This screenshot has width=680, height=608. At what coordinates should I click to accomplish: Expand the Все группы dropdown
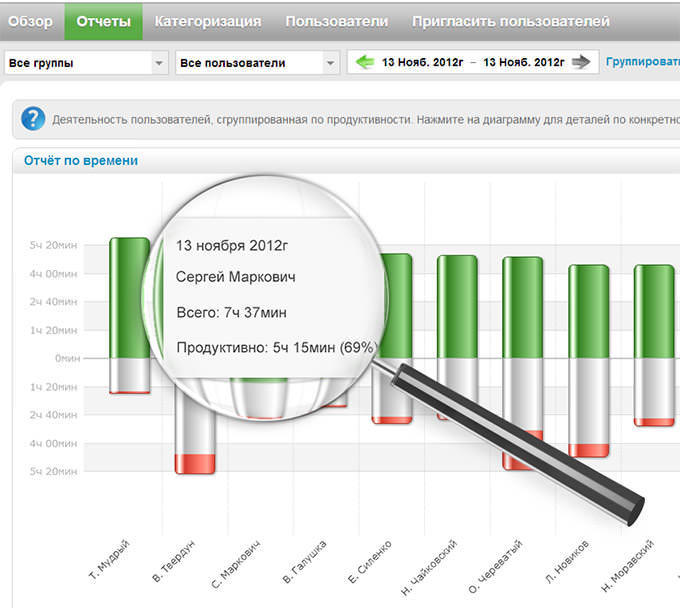(86, 63)
